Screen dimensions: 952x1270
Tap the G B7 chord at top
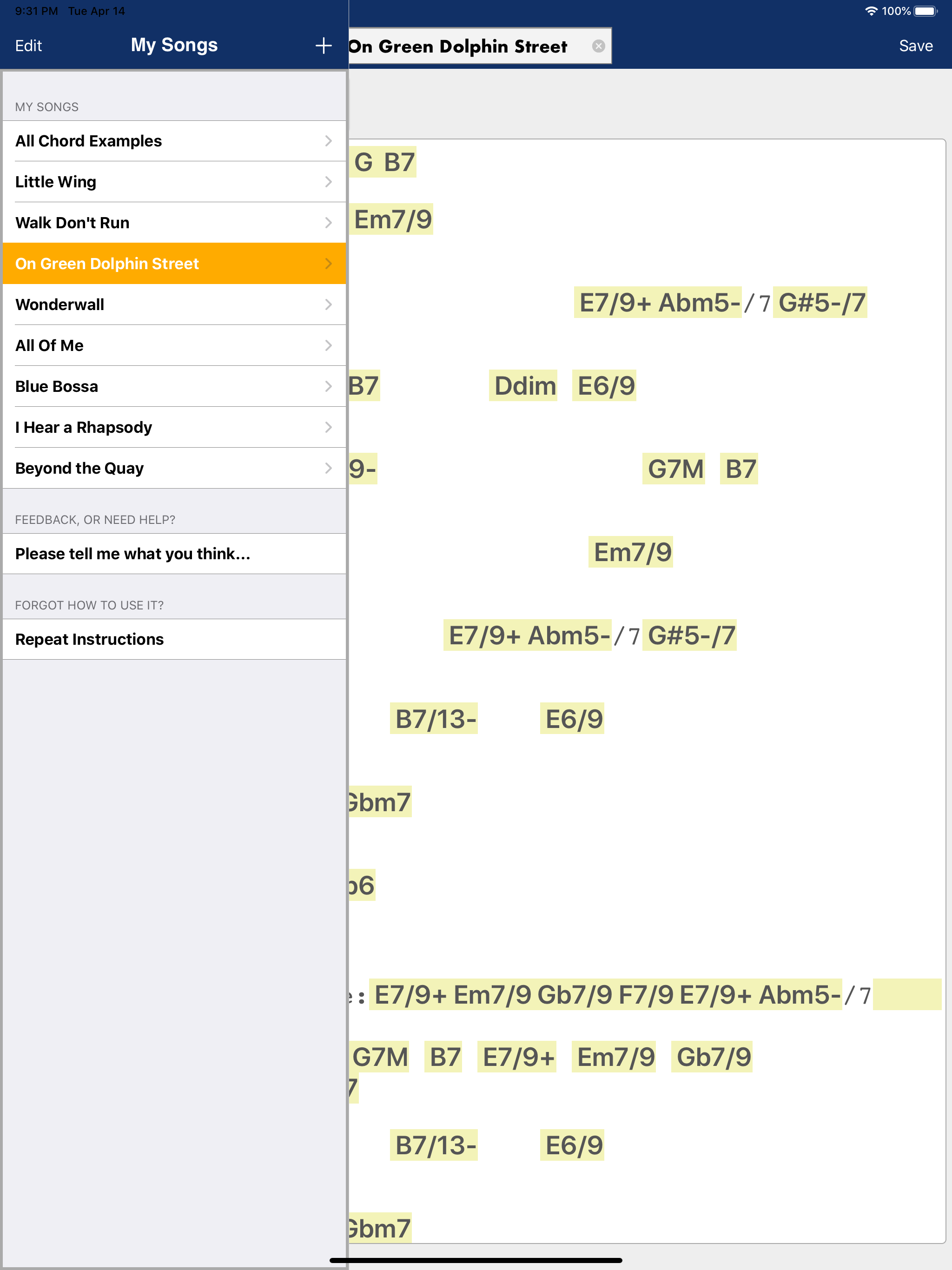coord(383,162)
